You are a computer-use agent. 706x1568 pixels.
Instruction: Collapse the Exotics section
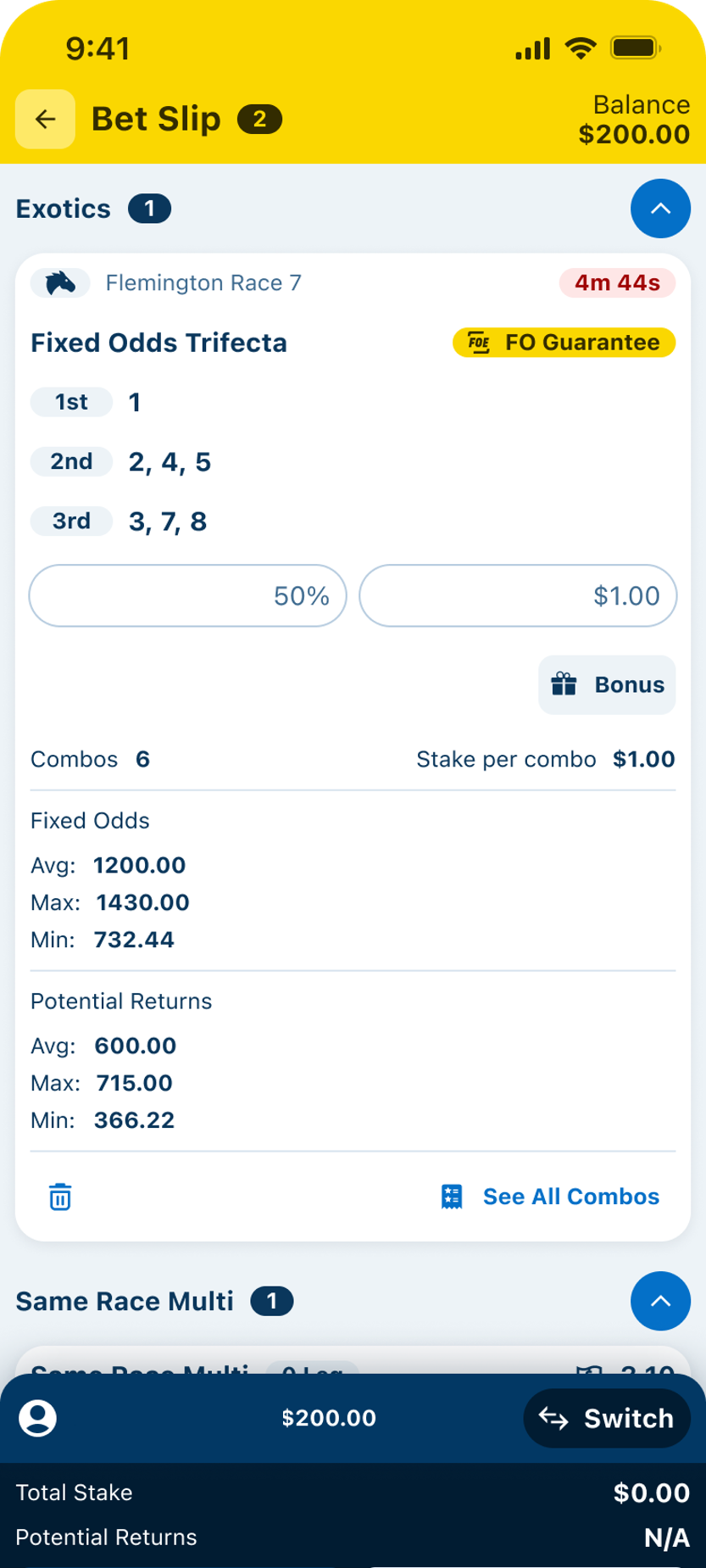click(660, 209)
